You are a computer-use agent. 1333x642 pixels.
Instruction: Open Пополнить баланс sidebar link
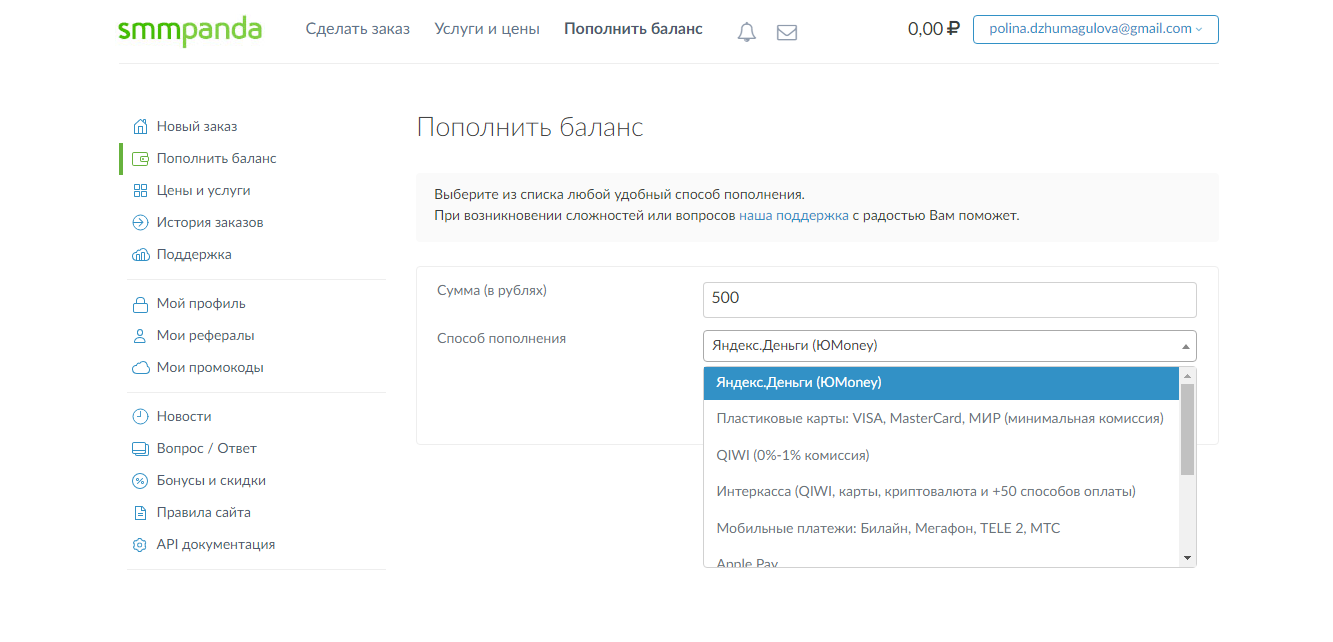217,159
